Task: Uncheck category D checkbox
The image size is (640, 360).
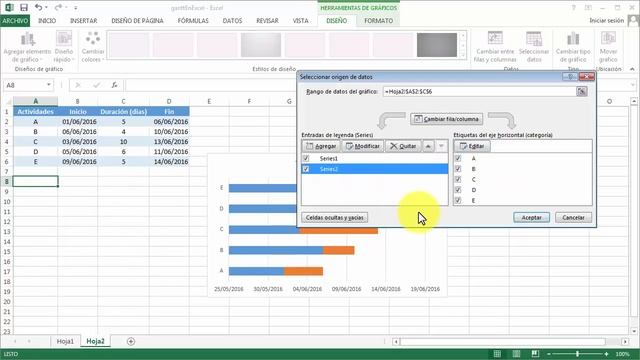Action: 458,190
